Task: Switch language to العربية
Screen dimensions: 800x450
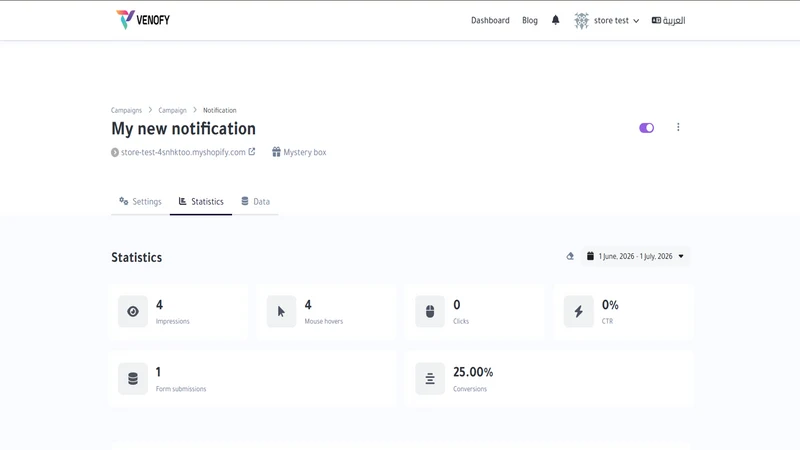Action: (x=668, y=20)
